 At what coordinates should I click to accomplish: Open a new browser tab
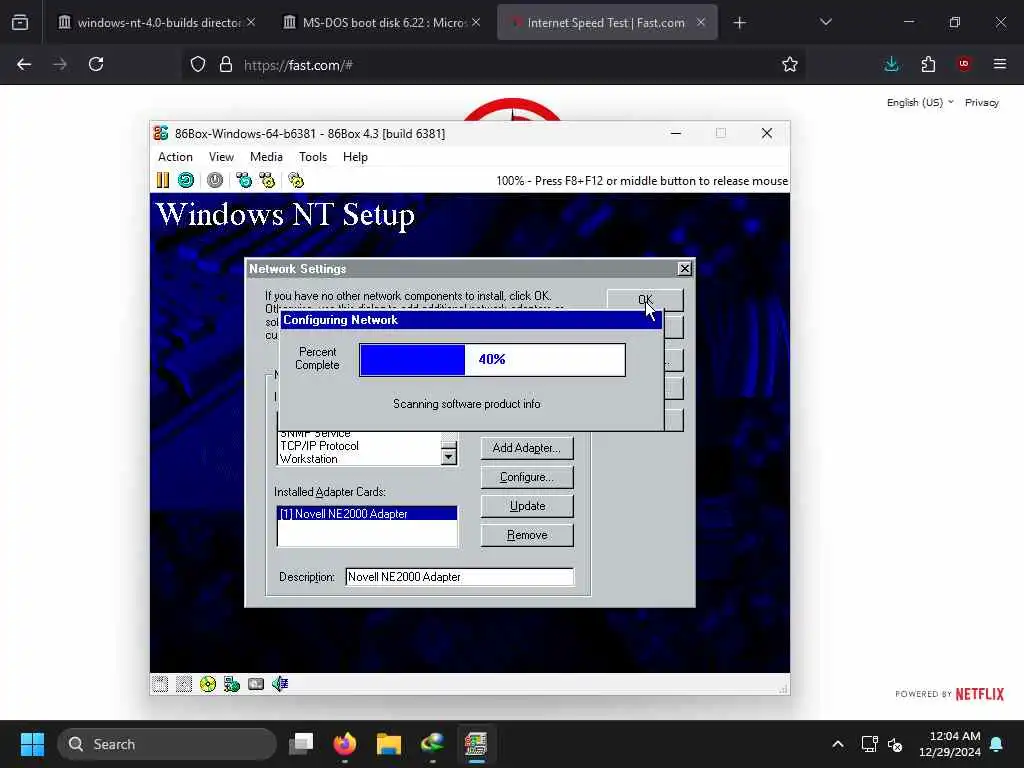739,23
